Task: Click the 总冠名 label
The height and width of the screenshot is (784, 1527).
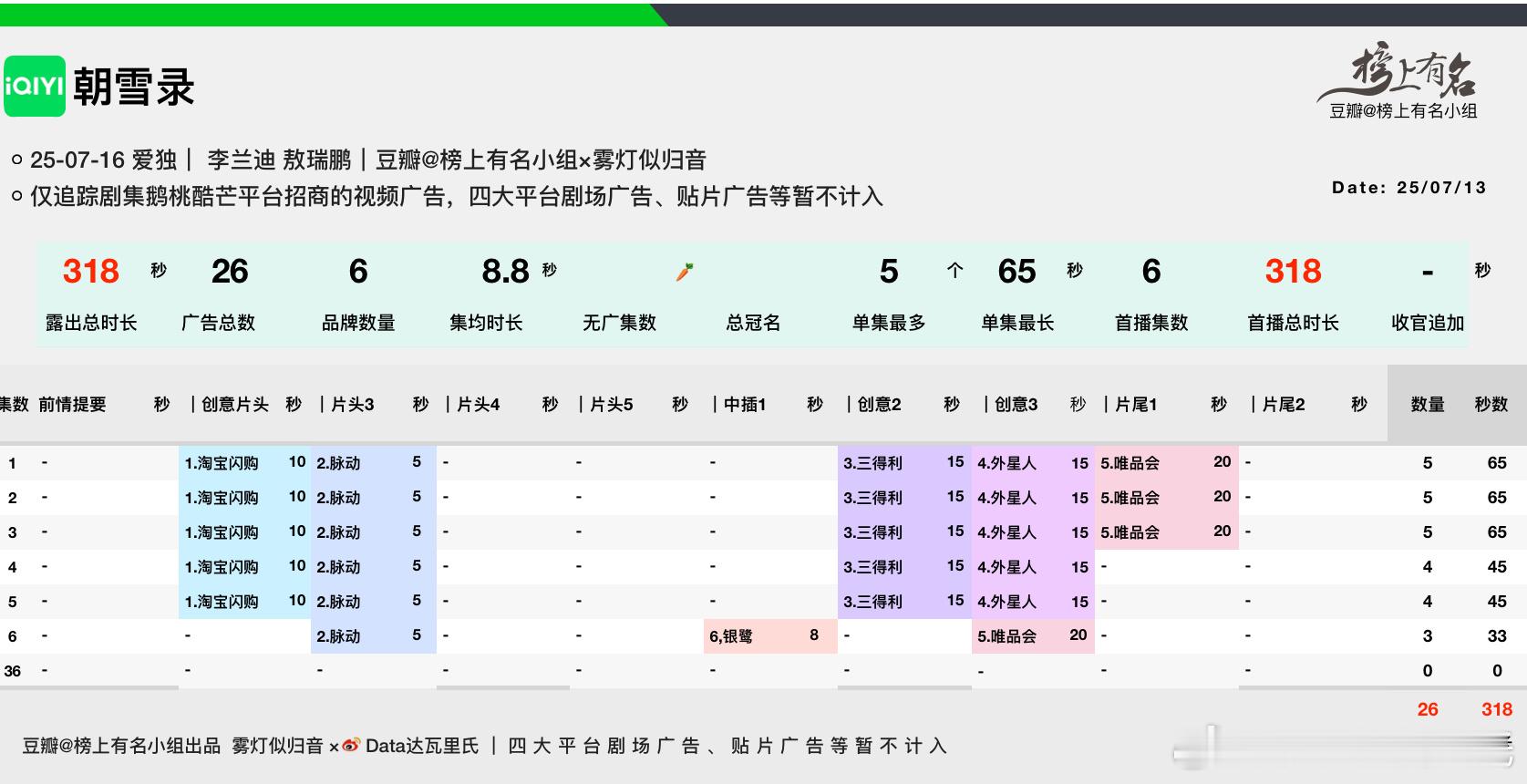Action: click(753, 323)
